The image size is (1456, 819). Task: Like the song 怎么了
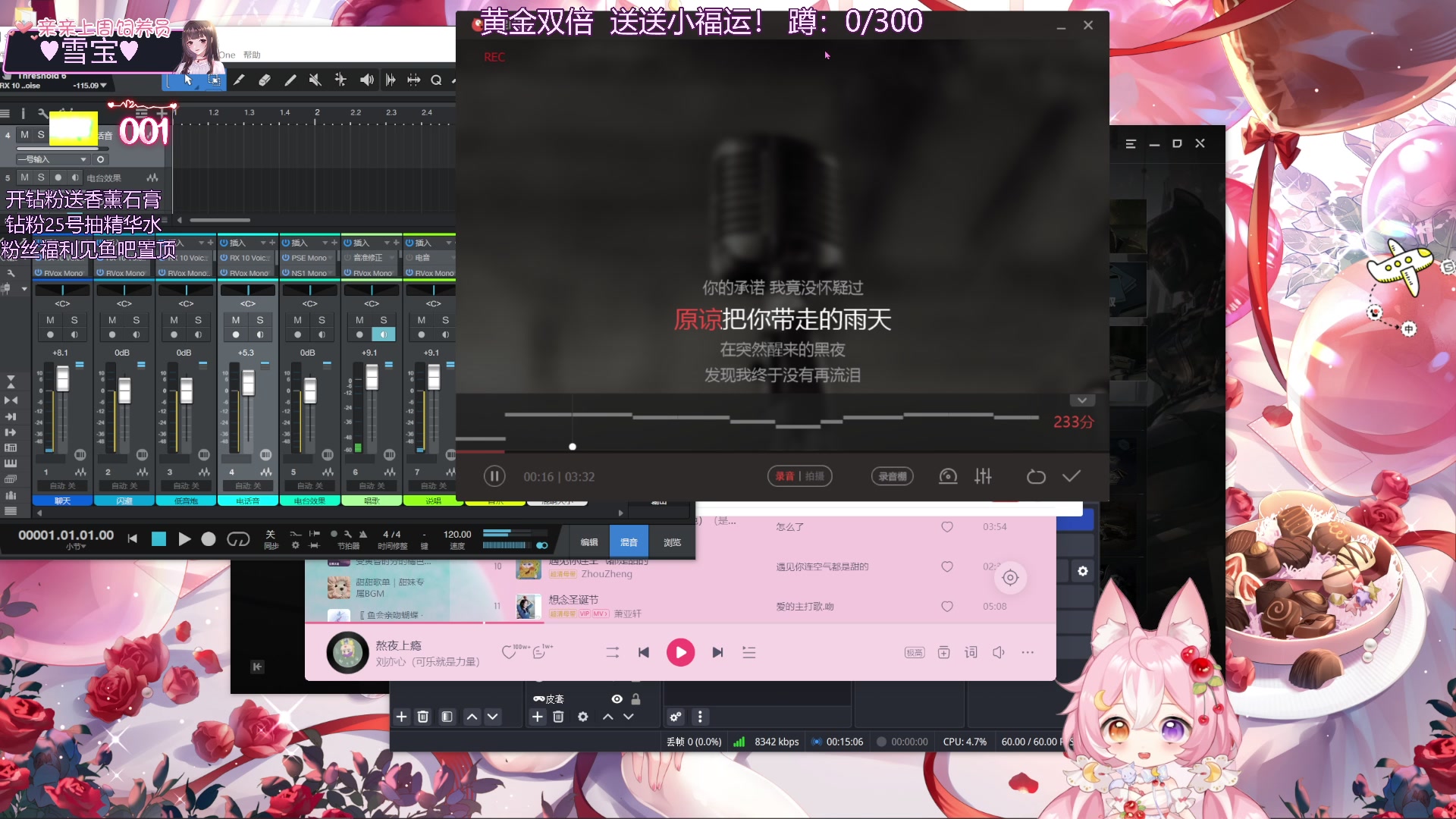click(x=947, y=526)
